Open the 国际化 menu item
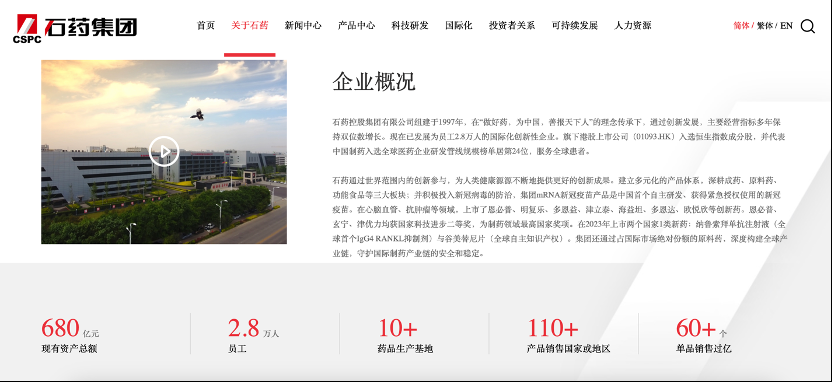The width and height of the screenshot is (832, 382). pyautogui.click(x=458, y=25)
